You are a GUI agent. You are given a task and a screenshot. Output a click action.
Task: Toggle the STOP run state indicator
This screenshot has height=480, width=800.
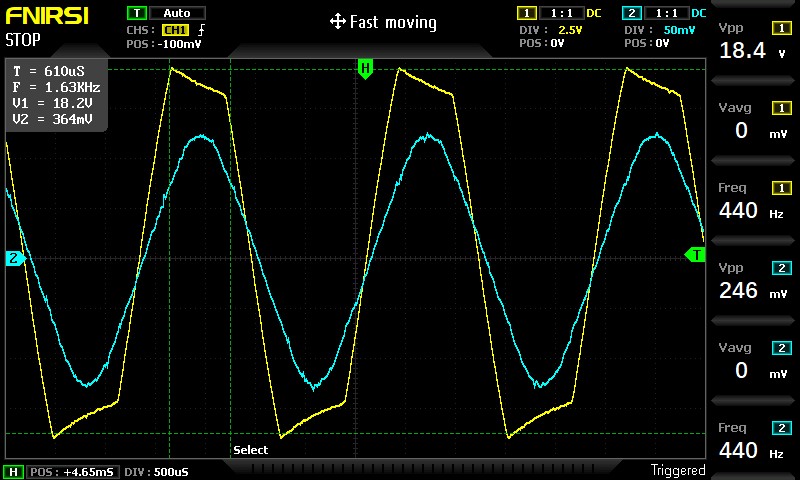click(x=23, y=40)
